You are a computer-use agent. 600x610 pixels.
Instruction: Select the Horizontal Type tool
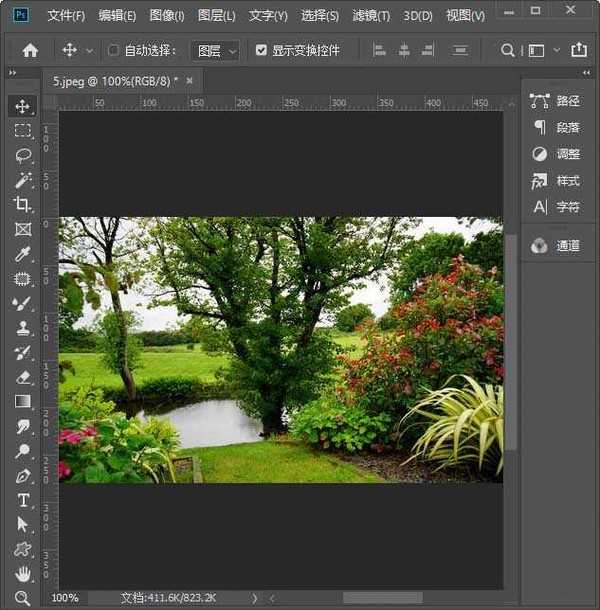22,500
